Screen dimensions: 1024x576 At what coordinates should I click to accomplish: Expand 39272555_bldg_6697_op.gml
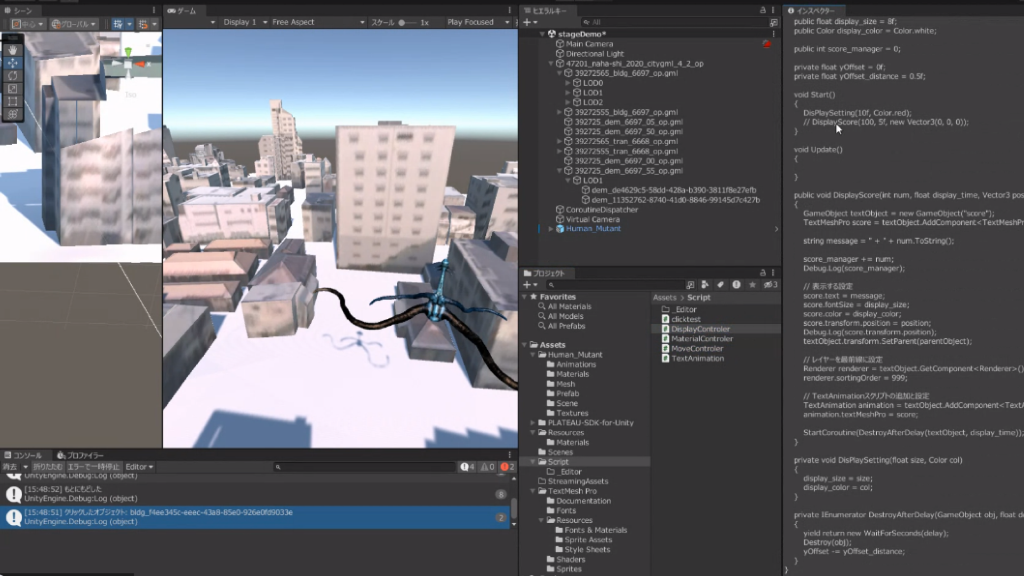[560, 112]
